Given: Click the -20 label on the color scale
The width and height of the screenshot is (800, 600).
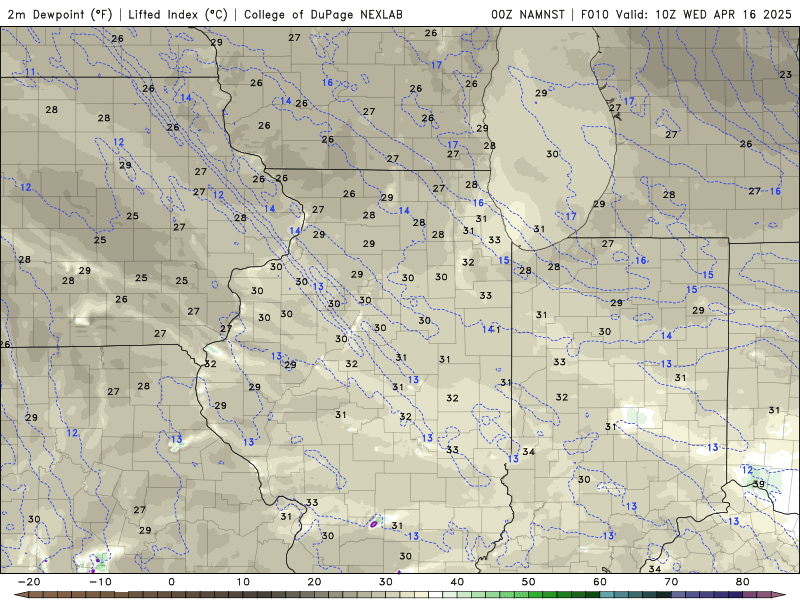Looking at the screenshot, I should click(29, 582).
